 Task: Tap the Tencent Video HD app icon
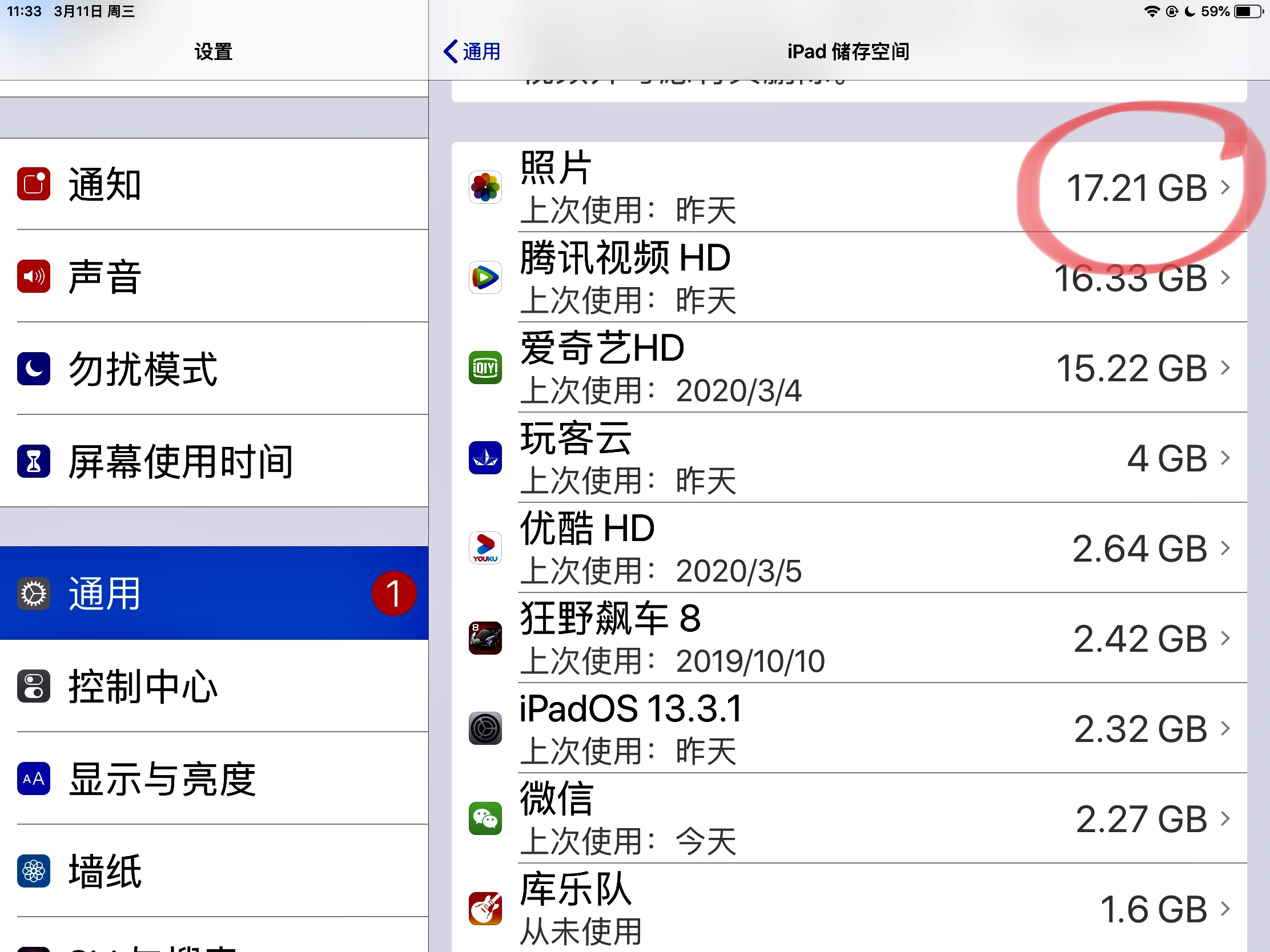tap(485, 277)
